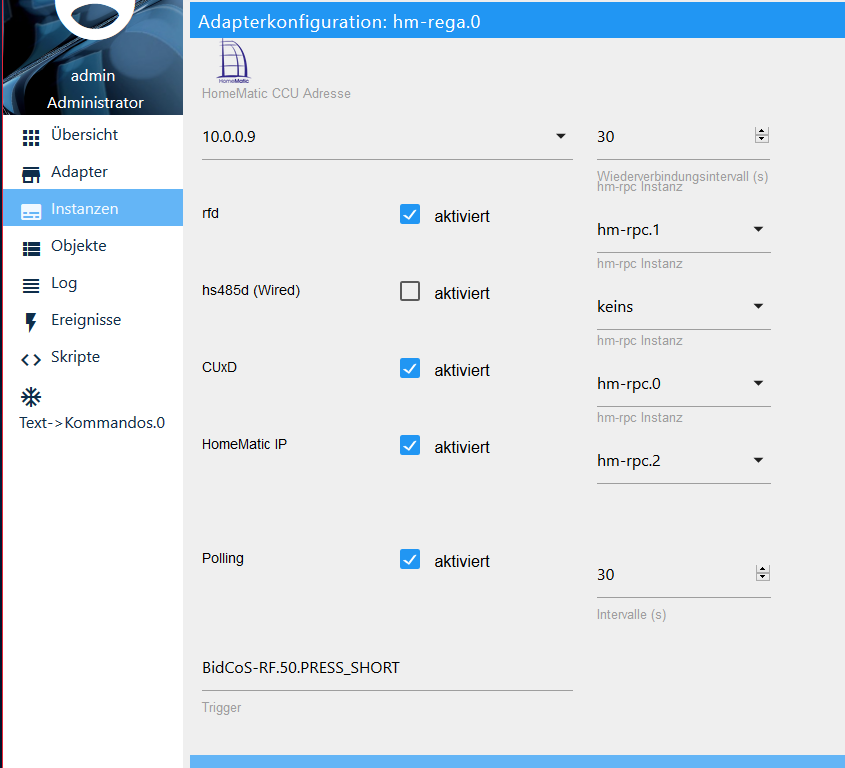Select the Instanzen menu item

pyautogui.click(x=93, y=208)
